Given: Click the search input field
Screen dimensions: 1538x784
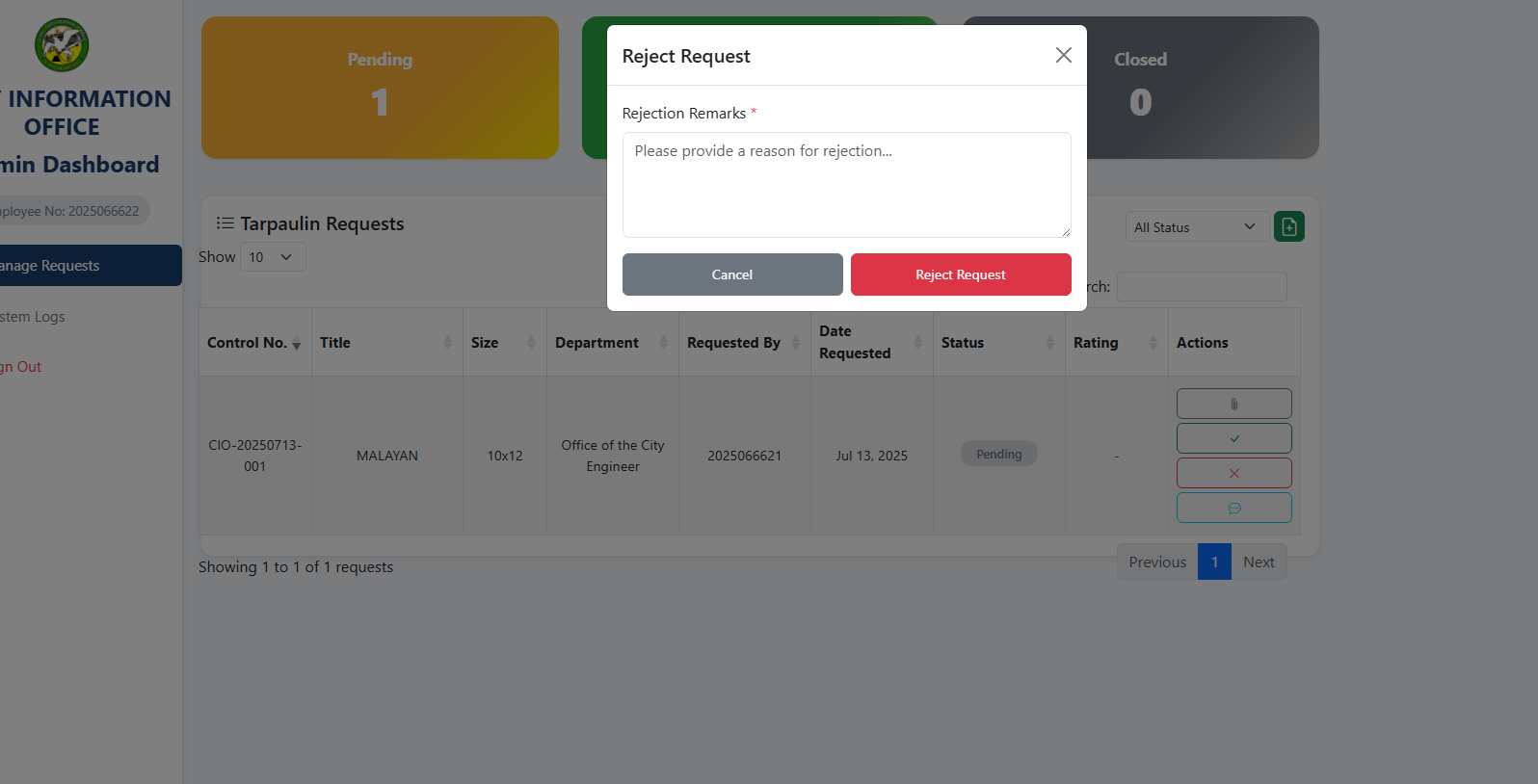Looking at the screenshot, I should [x=1202, y=286].
